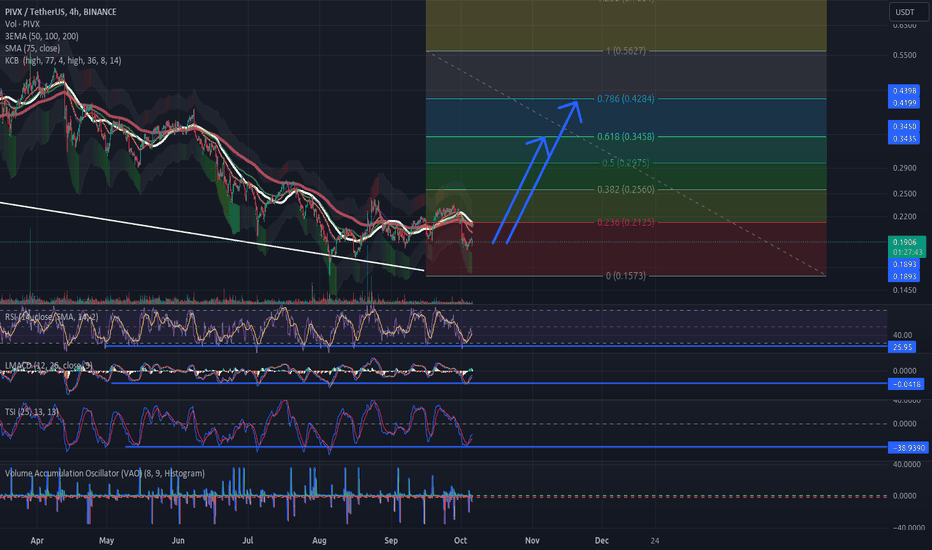
Task: Click the Apr label on time axis
Action: point(37,540)
